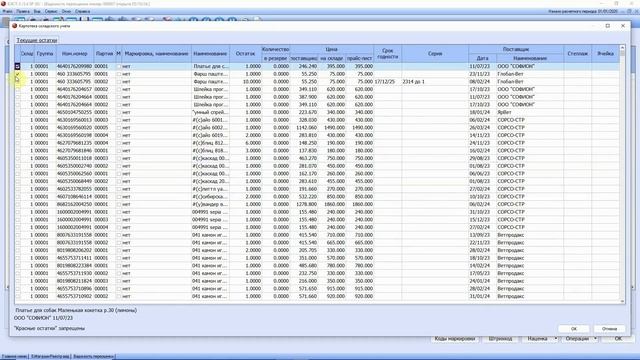This screenshot has width=640, height=360.
Task: Tick the selection checkbox of row 8682162004250
Action: [x=18, y=204]
